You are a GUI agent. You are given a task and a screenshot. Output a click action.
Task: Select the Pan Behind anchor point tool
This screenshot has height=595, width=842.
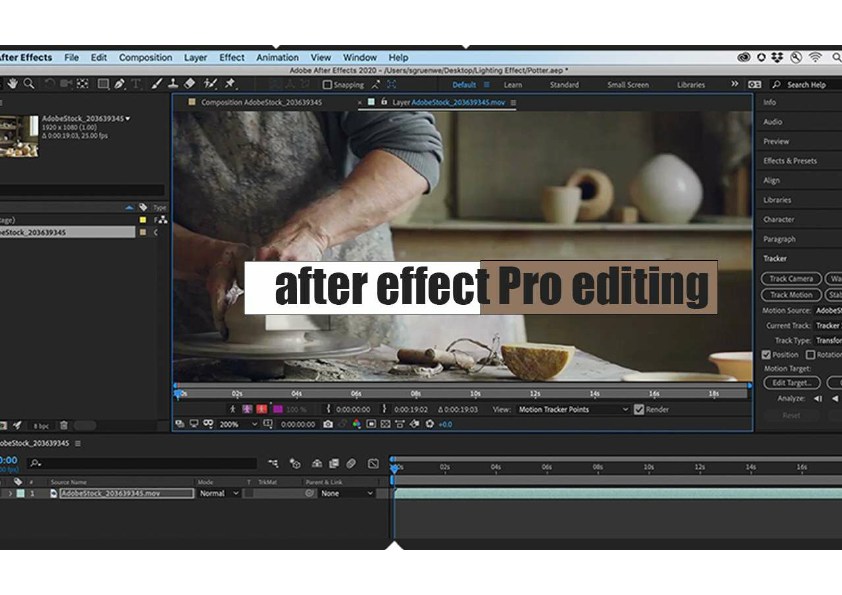[83, 84]
